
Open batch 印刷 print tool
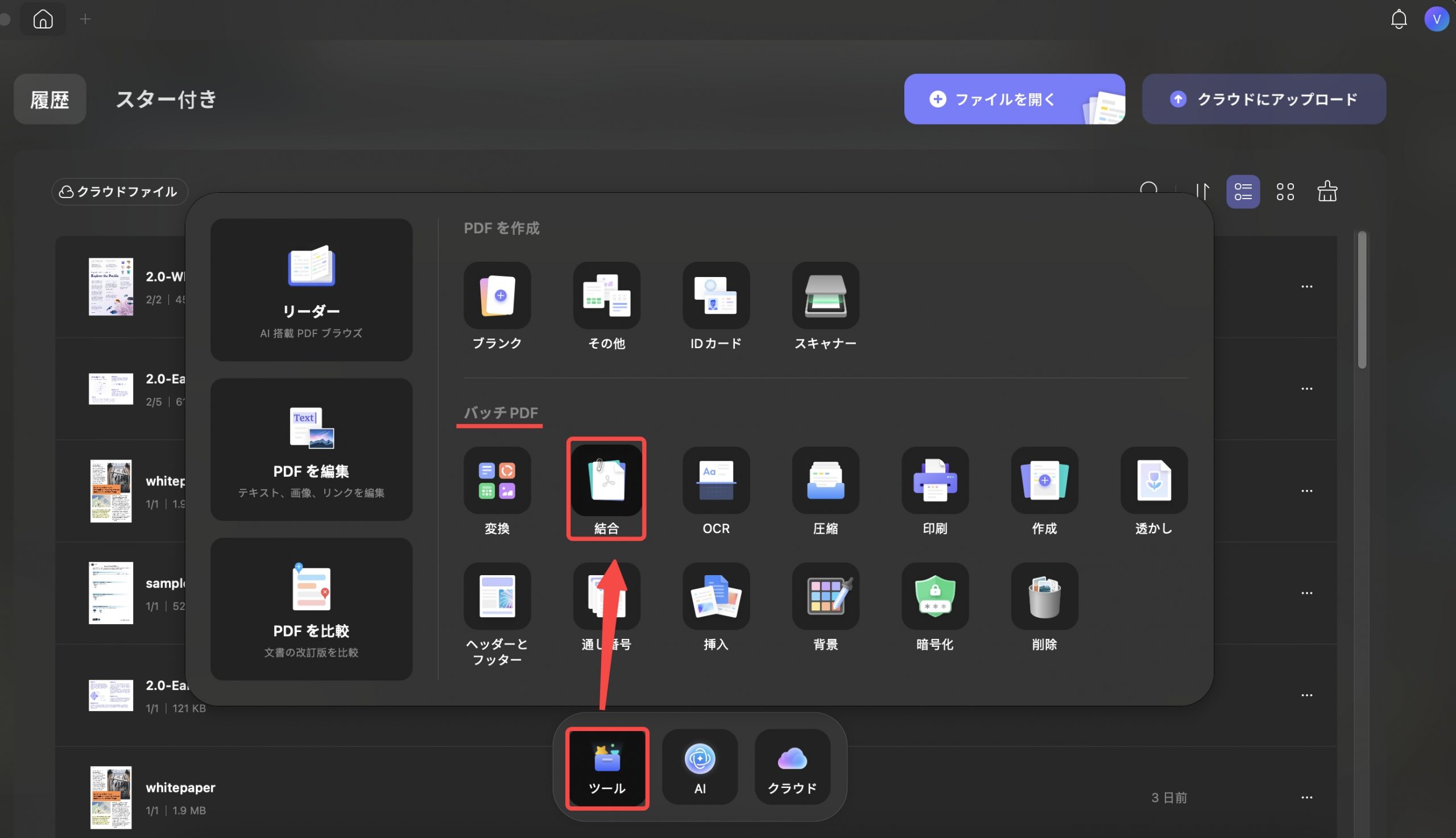click(935, 481)
